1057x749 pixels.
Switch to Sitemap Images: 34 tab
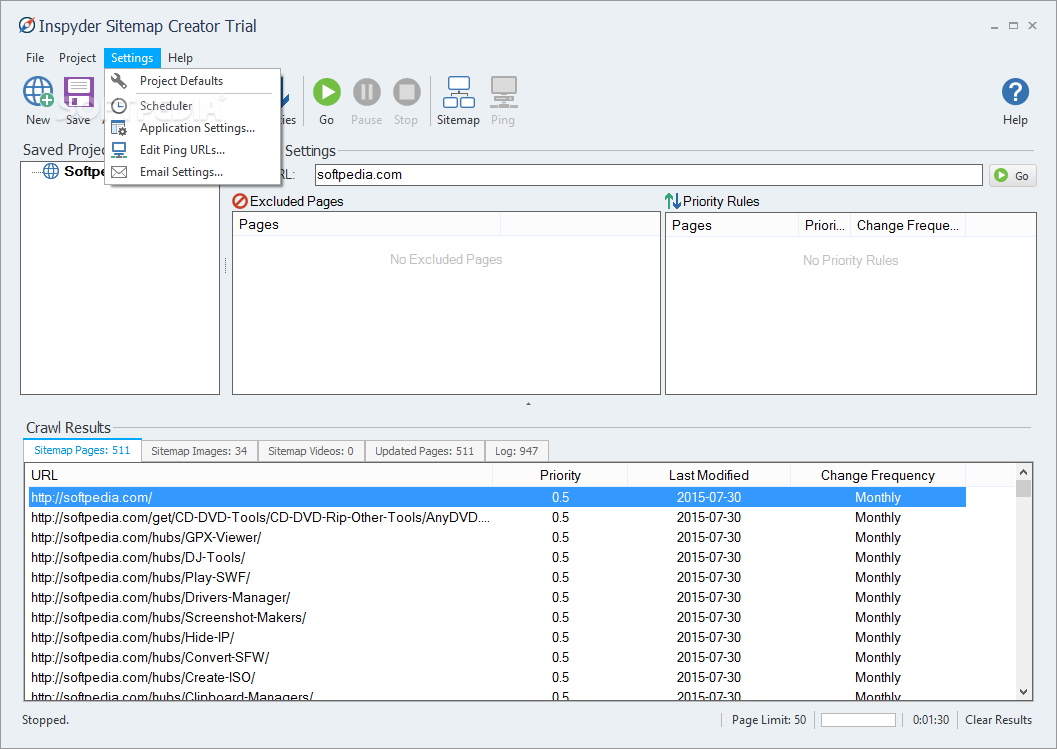199,451
